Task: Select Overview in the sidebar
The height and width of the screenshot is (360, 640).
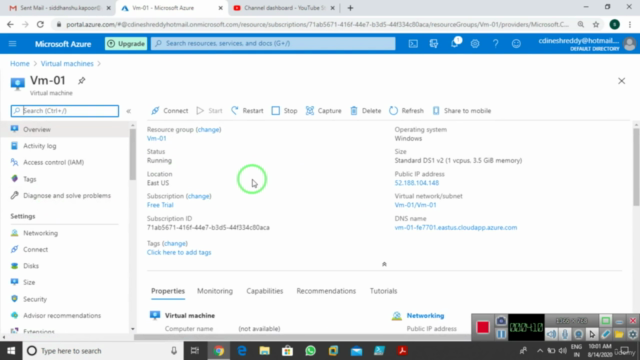Action: [65, 129]
